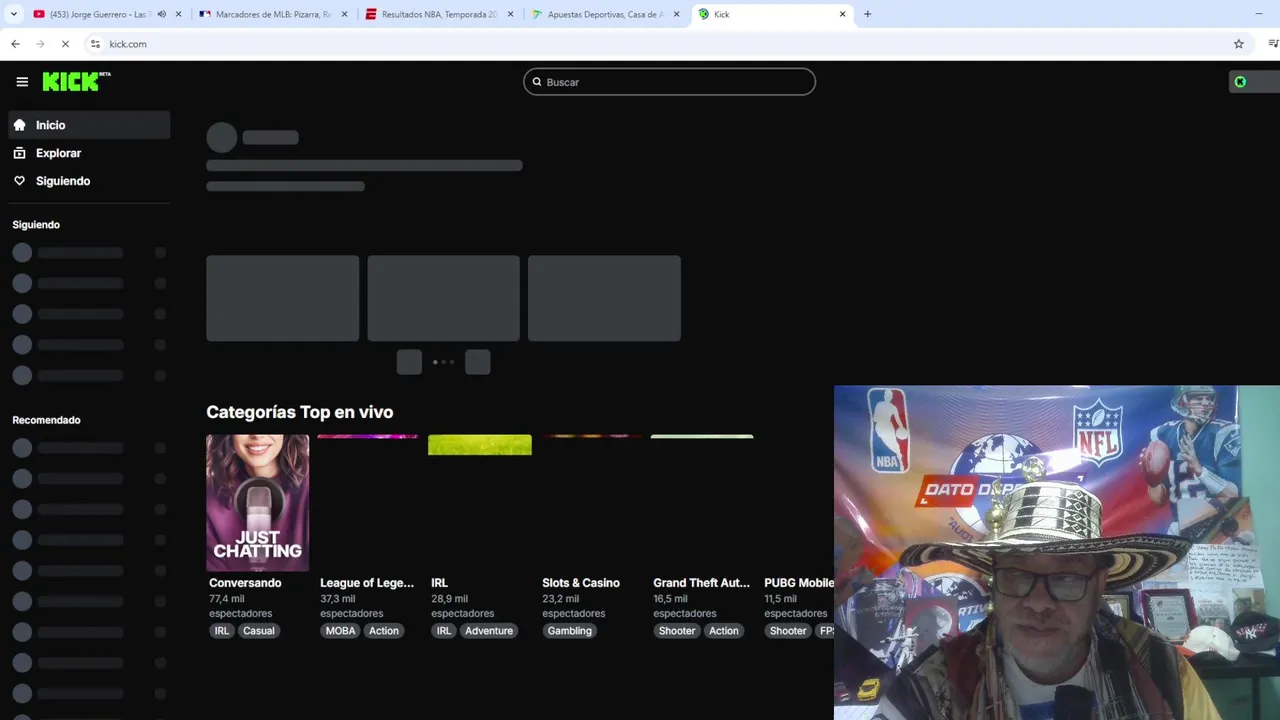Viewport: 1280px width, 720px height.
Task: Click the IRL tag under Conversando
Action: tap(222, 631)
